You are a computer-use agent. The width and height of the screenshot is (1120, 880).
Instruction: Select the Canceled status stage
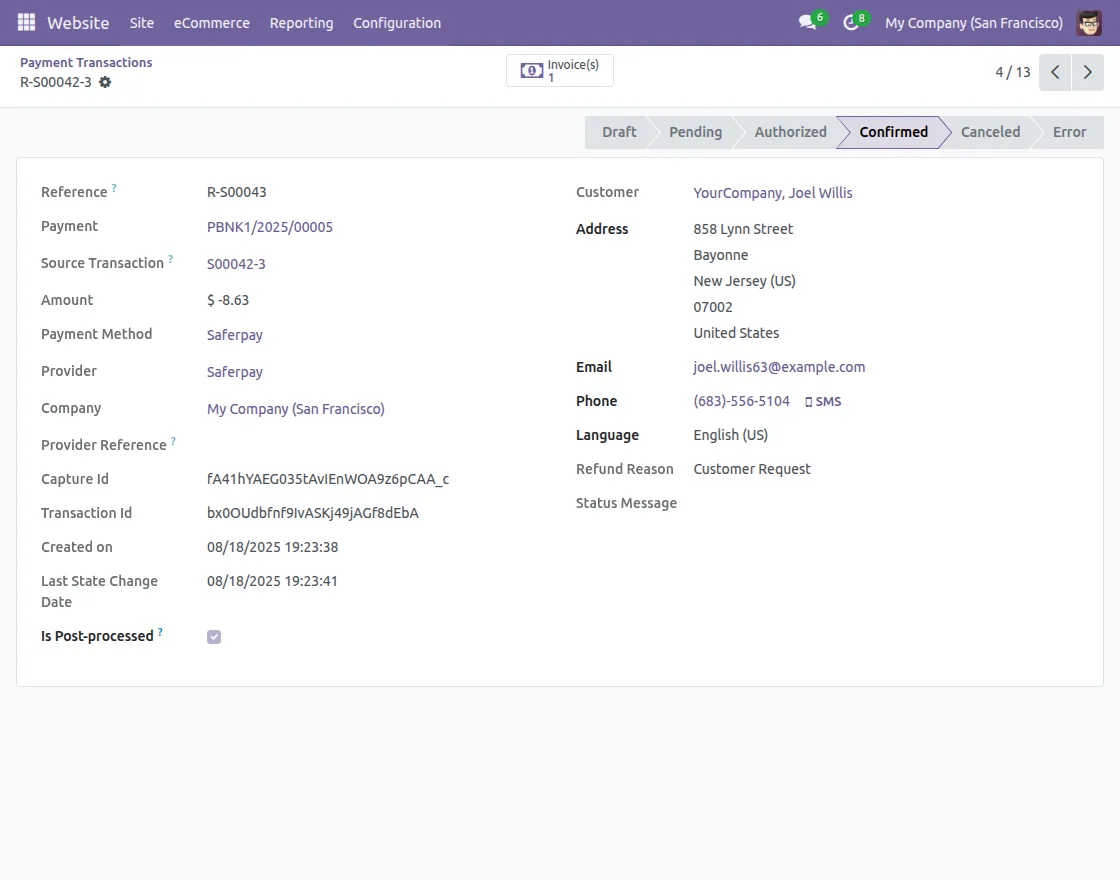coord(990,132)
